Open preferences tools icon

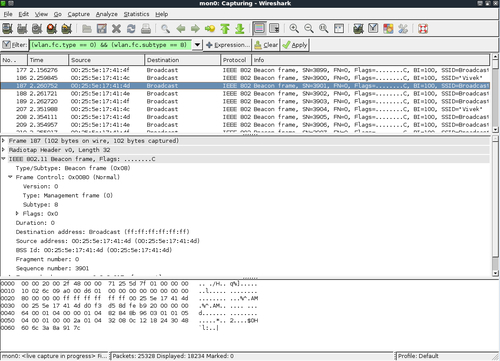(403, 29)
